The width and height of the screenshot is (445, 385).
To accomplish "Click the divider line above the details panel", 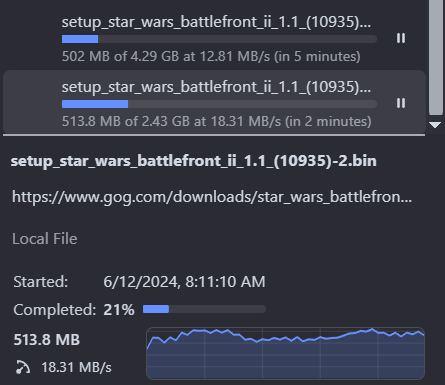I will coord(214,135).
